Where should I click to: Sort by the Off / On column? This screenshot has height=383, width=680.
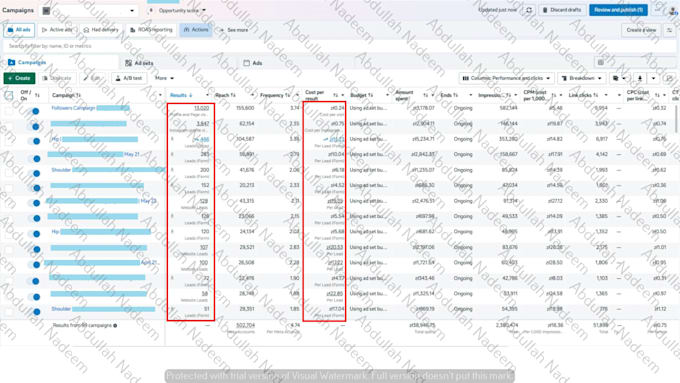click(x=37, y=95)
